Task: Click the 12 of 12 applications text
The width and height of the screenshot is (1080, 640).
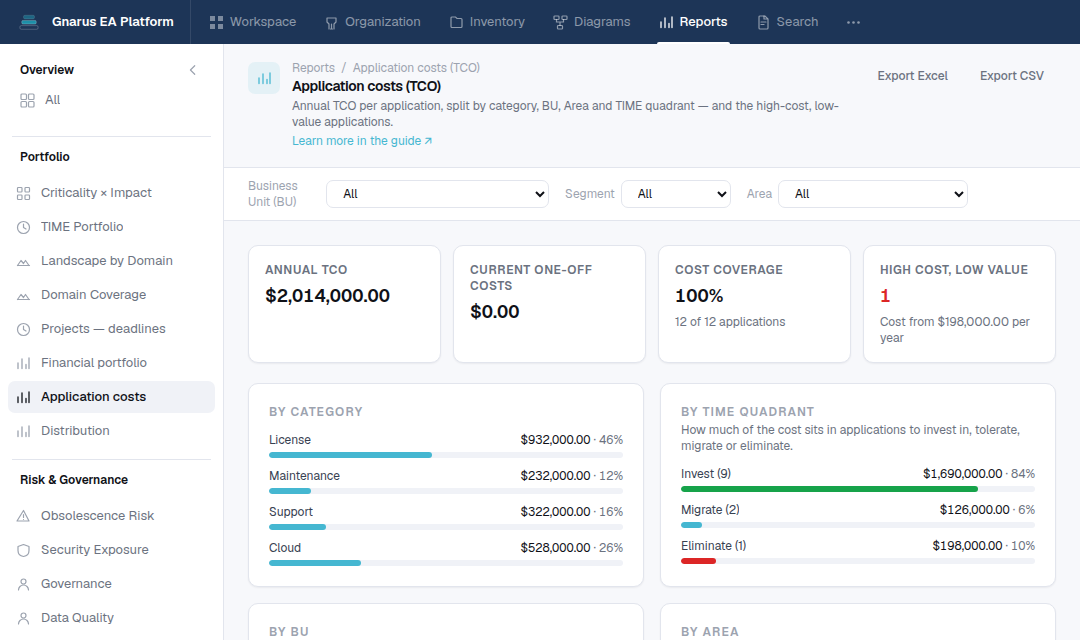Action: pyautogui.click(x=730, y=322)
